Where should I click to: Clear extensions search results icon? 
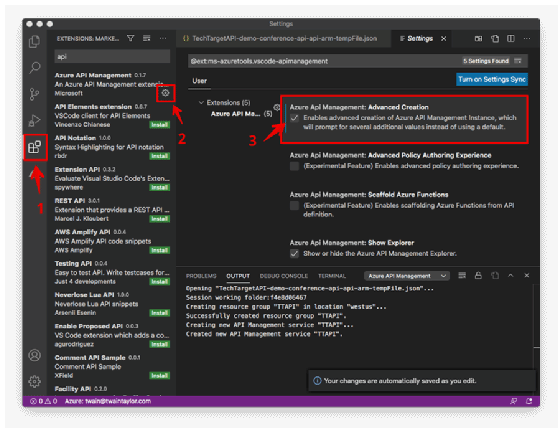pos(146,38)
